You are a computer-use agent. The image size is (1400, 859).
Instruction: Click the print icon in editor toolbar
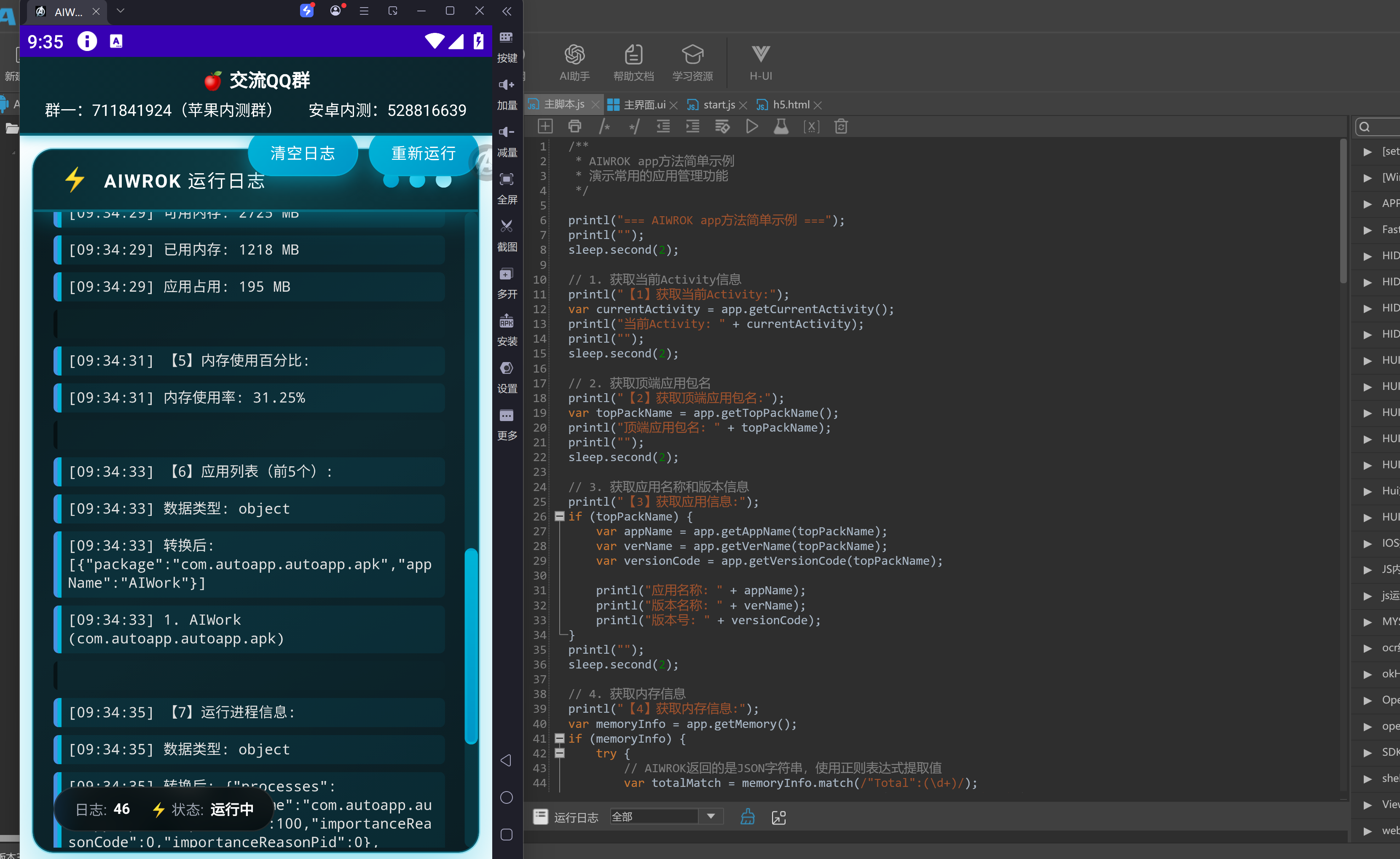(574, 126)
